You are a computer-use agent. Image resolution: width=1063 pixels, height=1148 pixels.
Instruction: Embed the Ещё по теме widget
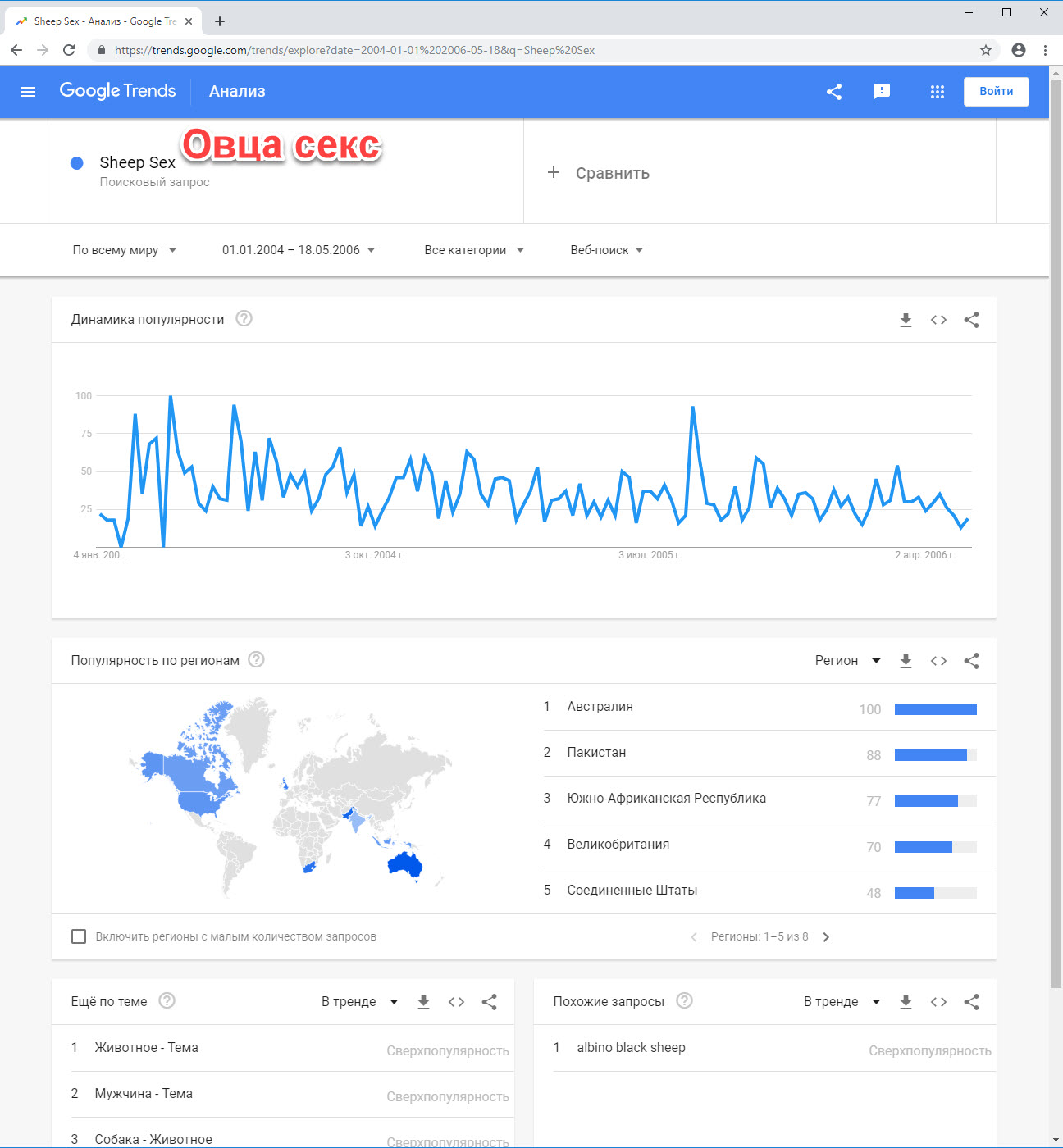coord(456,1002)
